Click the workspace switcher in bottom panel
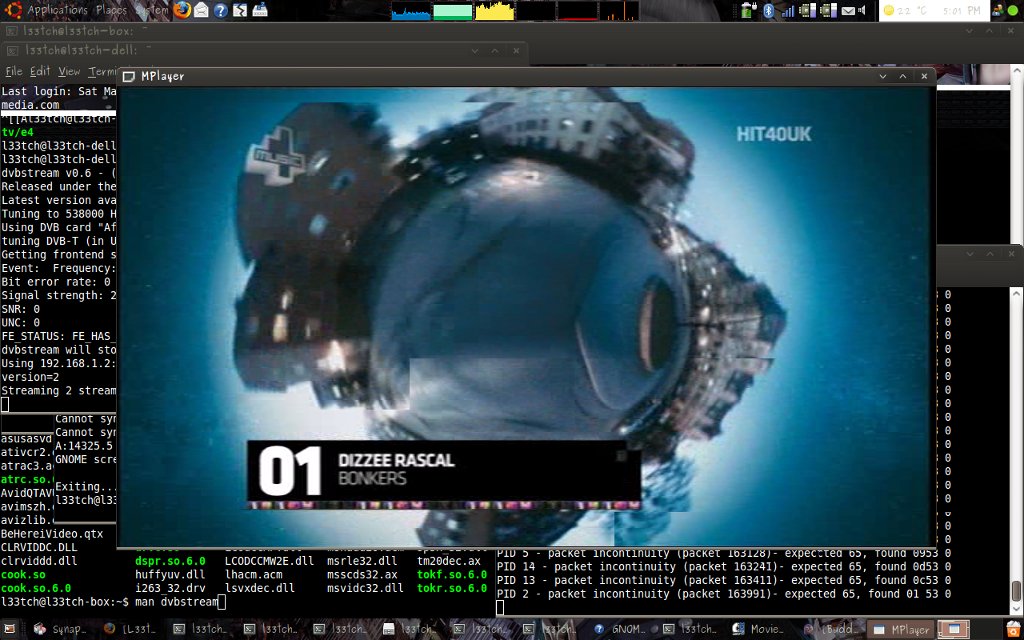This screenshot has width=1024, height=640. [955, 629]
